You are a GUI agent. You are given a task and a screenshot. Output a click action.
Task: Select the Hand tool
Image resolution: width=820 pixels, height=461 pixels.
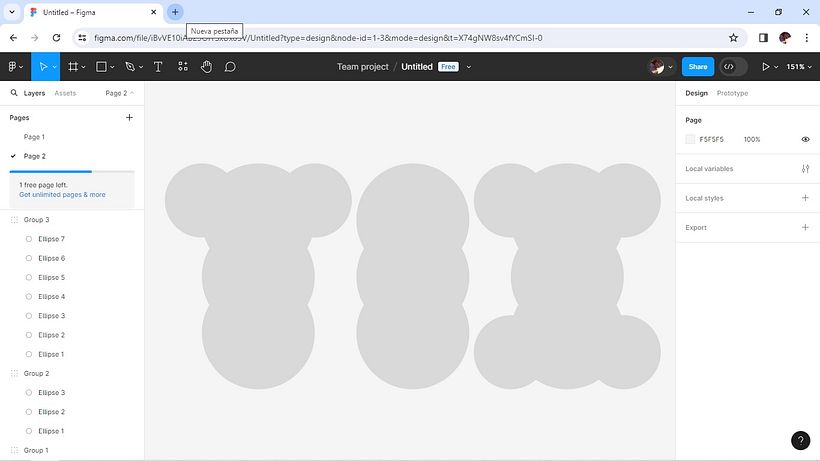[x=207, y=66]
